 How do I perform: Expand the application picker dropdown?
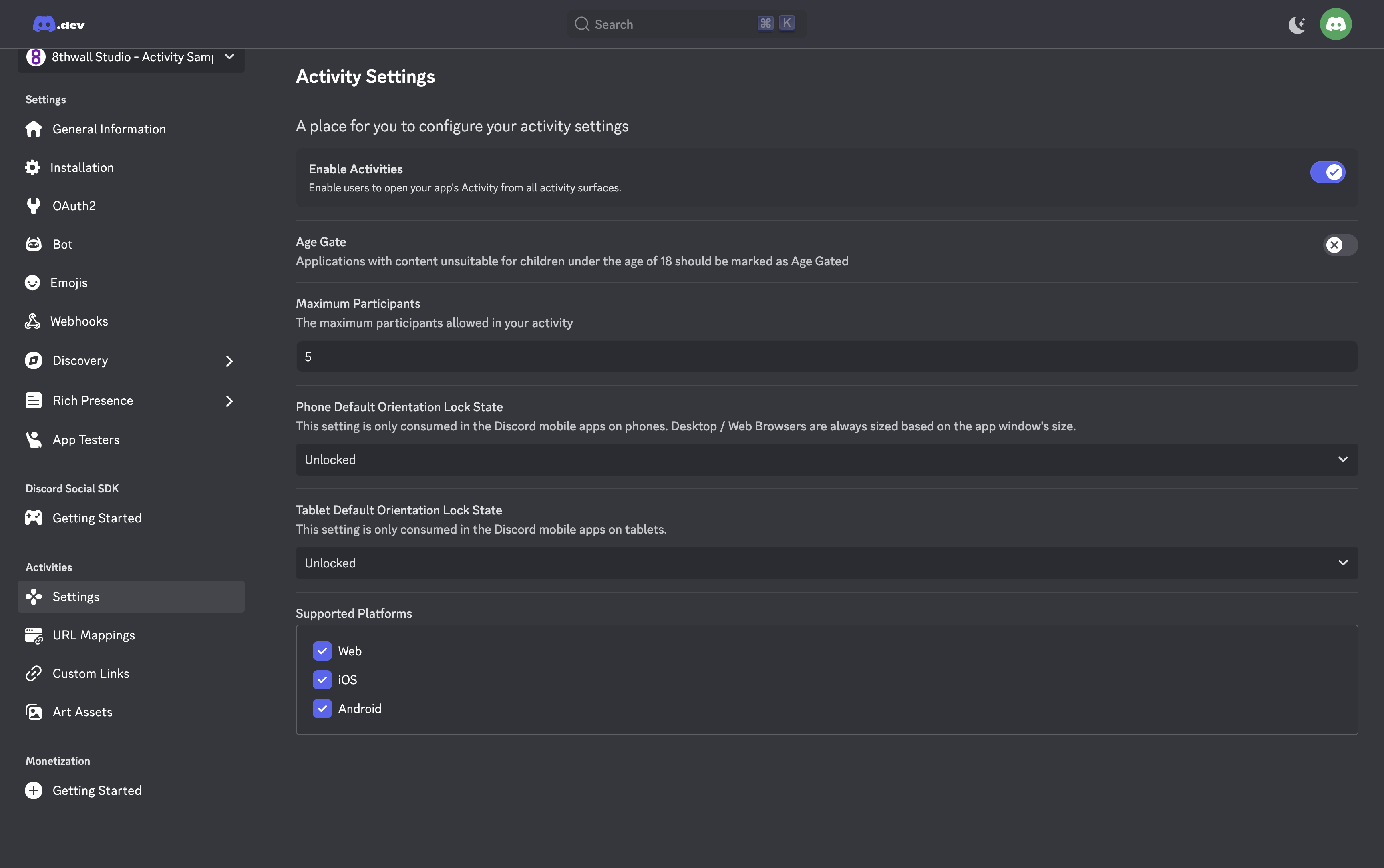229,57
